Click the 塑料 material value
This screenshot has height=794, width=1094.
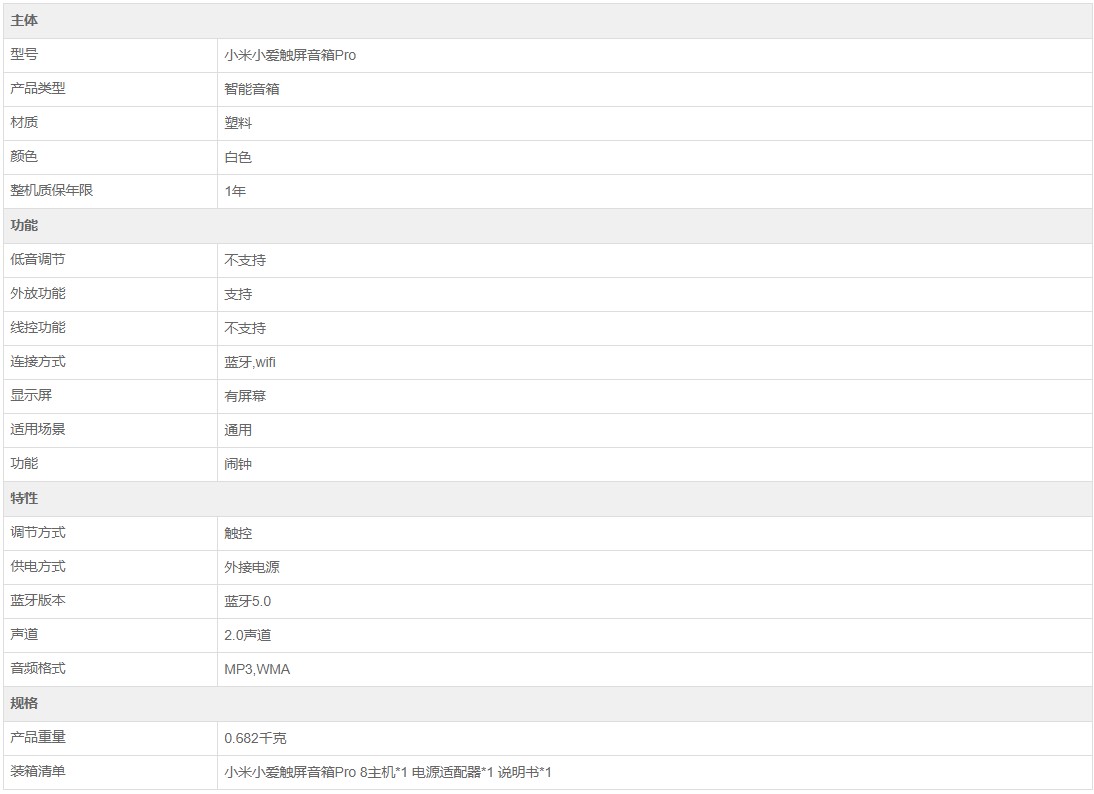click(238, 123)
